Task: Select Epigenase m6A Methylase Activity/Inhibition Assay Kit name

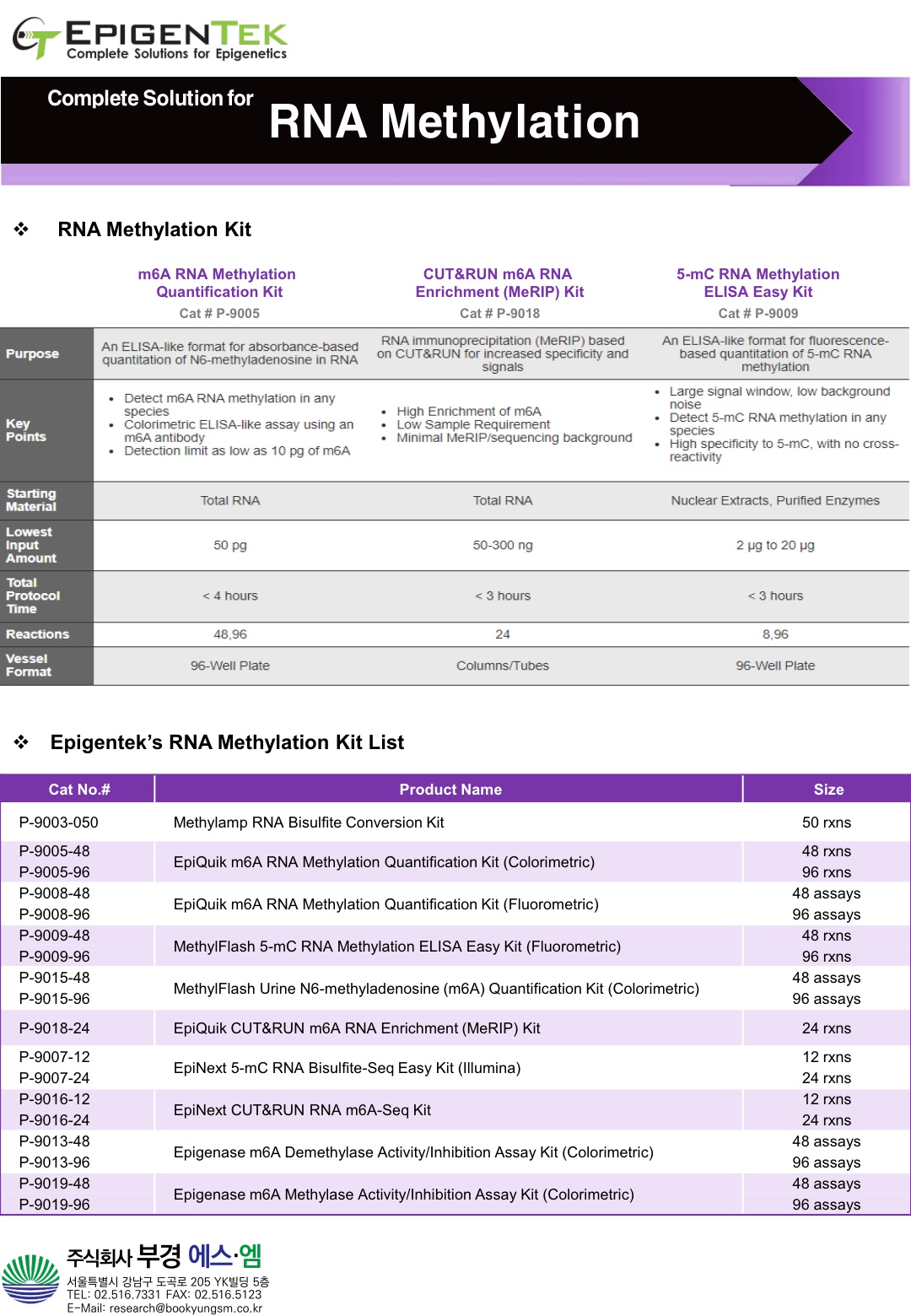Action: (403, 1195)
